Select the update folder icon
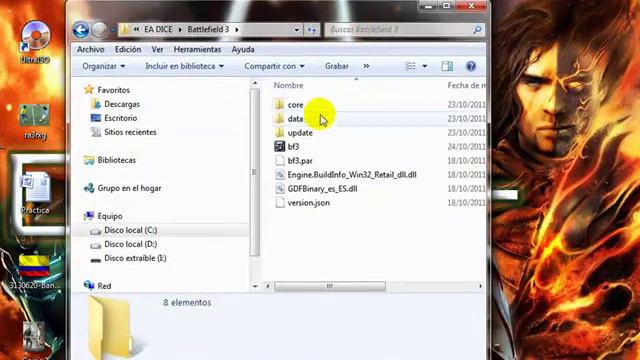This screenshot has height=360, width=640. 280,133
